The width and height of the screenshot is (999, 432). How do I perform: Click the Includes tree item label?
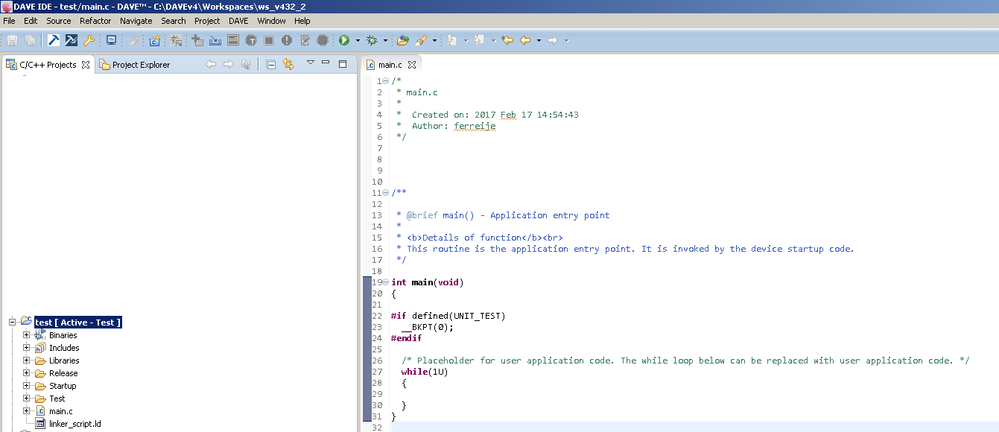[64, 348]
